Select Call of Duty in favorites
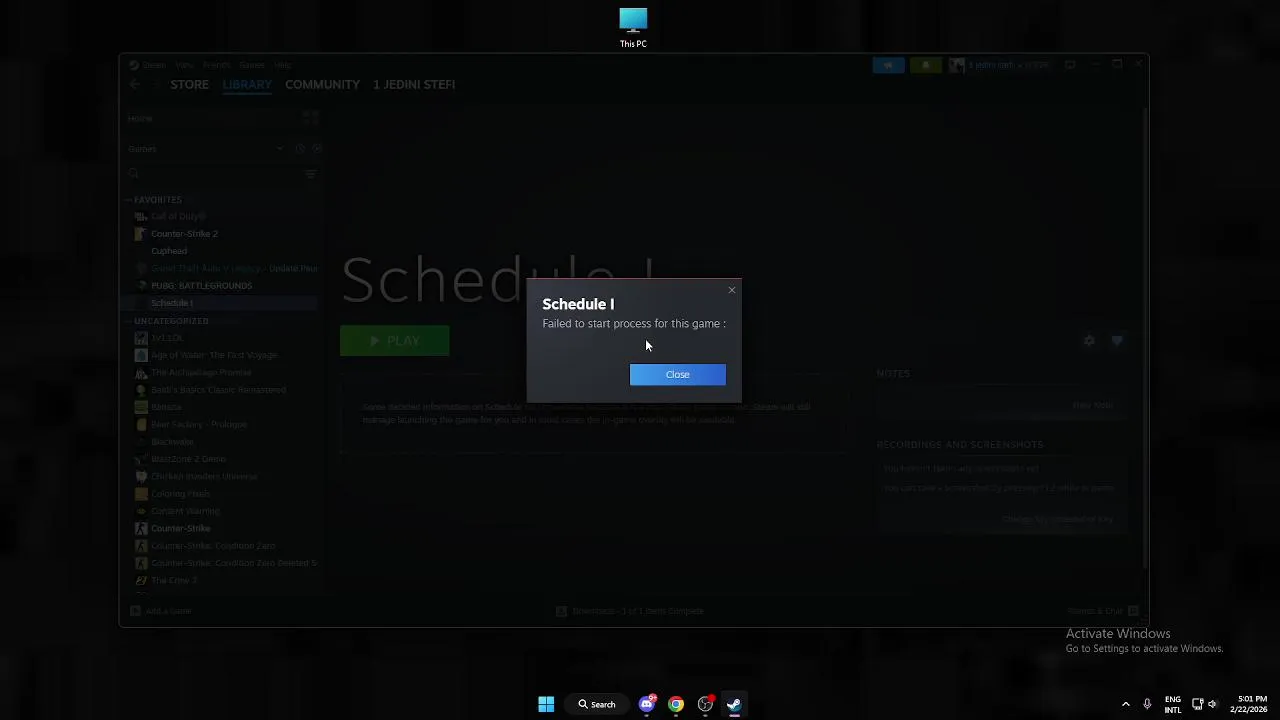Viewport: 1280px width, 720px height. 178,216
